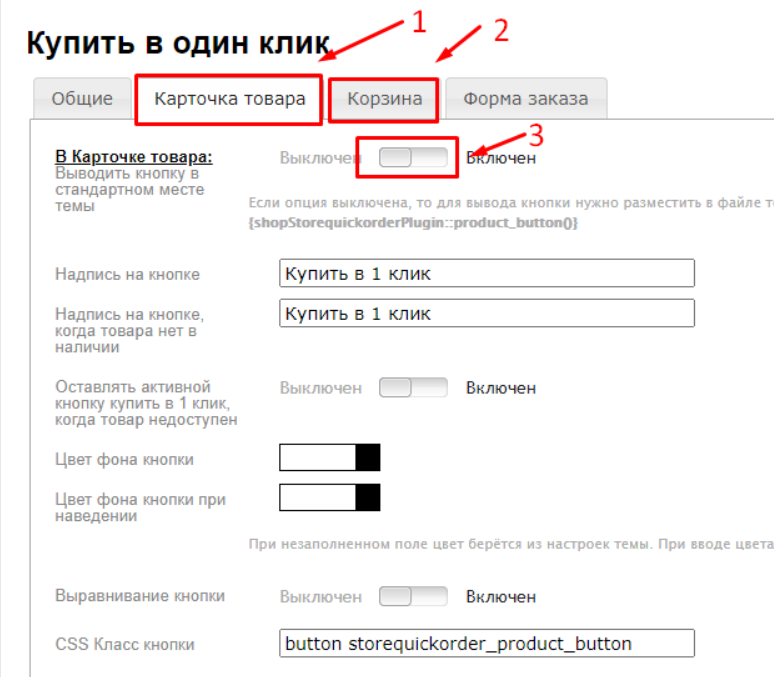Enable the "Оставлять активной кнопку" switch
The height and width of the screenshot is (677, 774).
413,388
